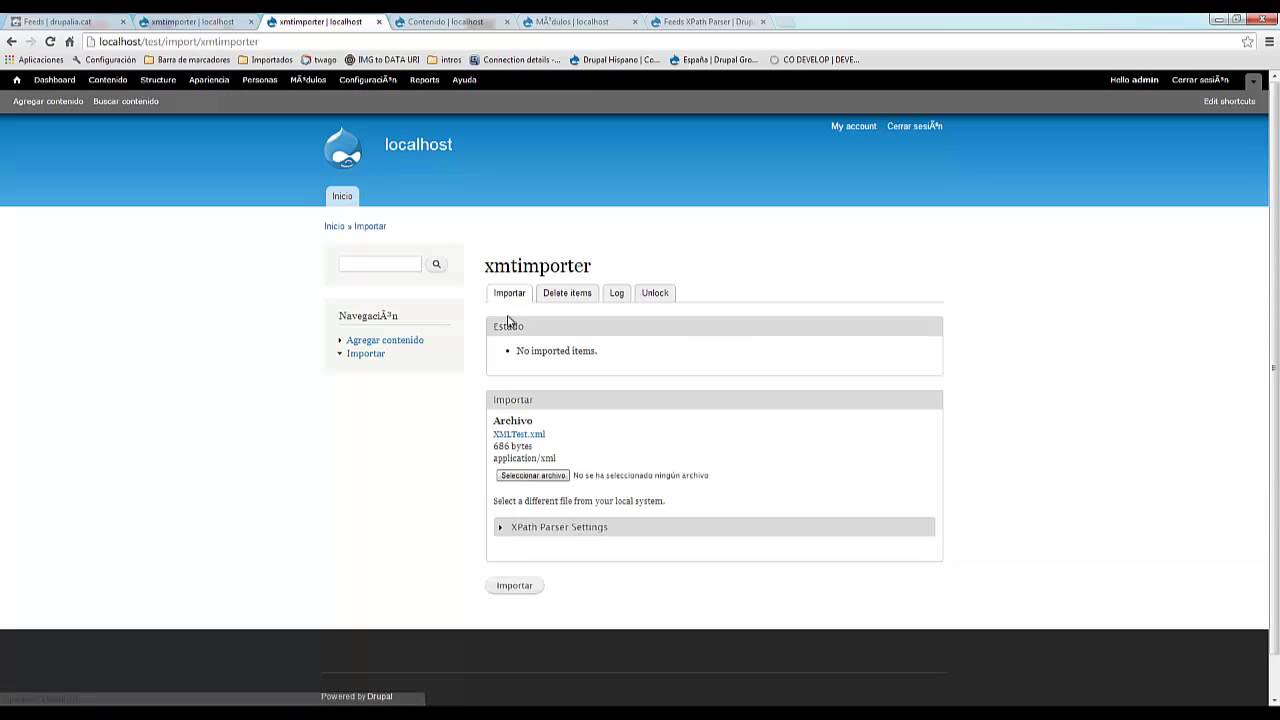Select the Importar tab

pyautogui.click(x=509, y=293)
